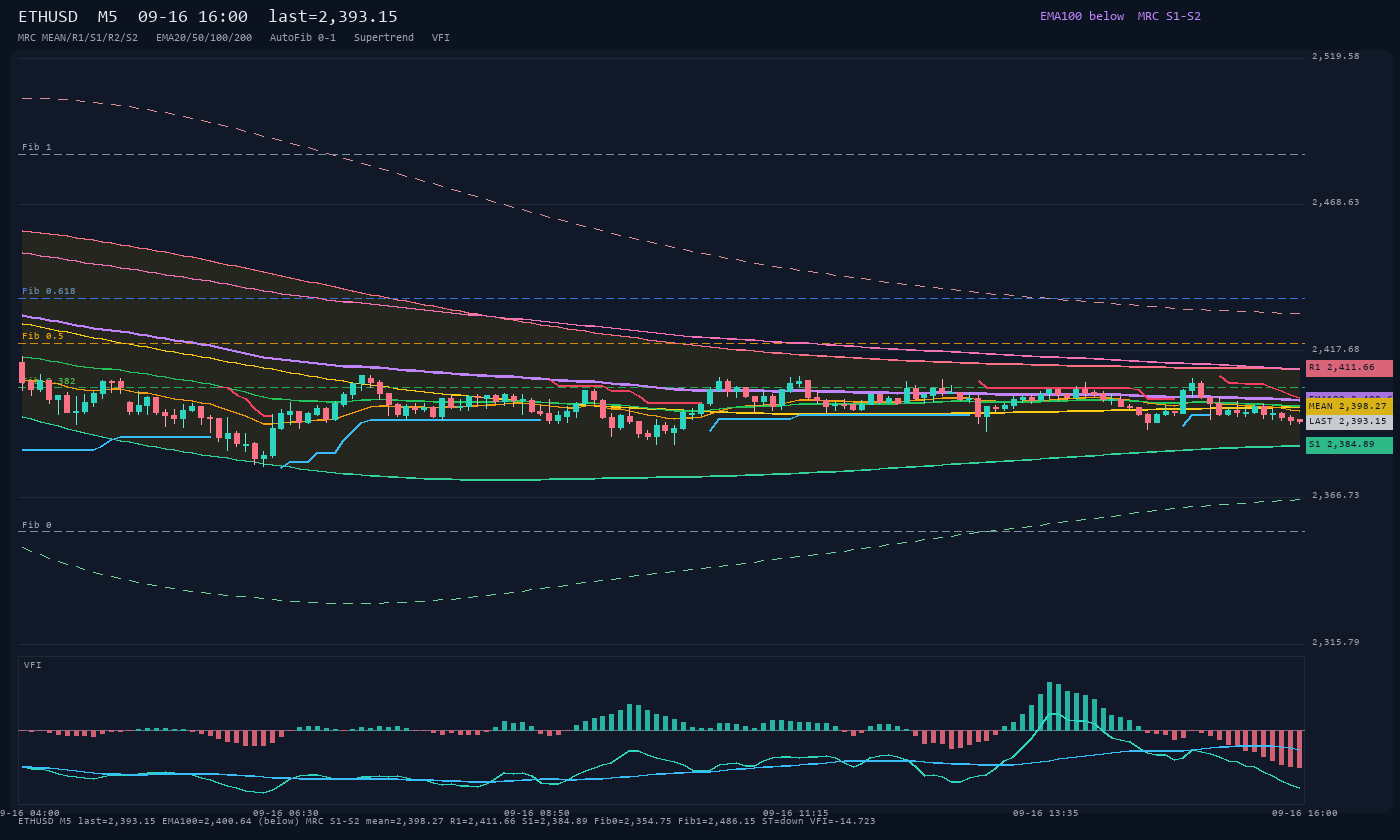Image resolution: width=1400 pixels, height=840 pixels.
Task: Select the Fib 0.618 level label
Action: (x=49, y=291)
